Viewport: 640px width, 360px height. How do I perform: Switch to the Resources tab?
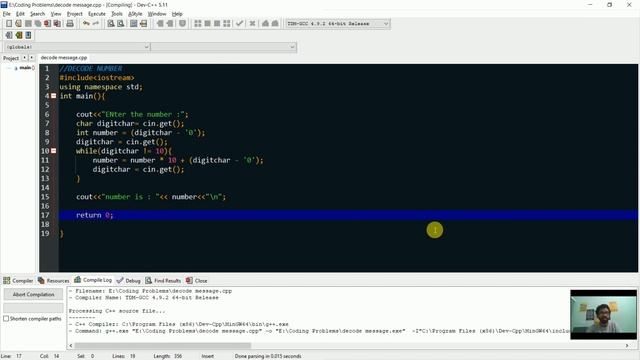(53, 280)
